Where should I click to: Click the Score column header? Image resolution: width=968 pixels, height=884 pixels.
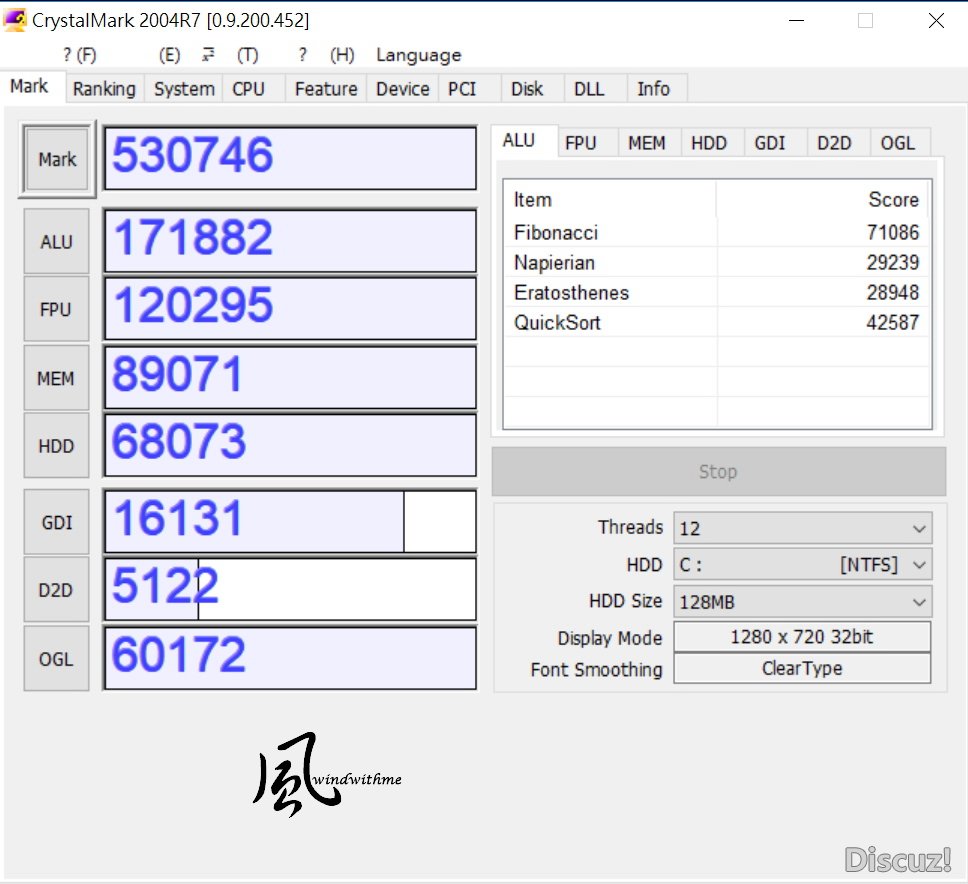822,199
